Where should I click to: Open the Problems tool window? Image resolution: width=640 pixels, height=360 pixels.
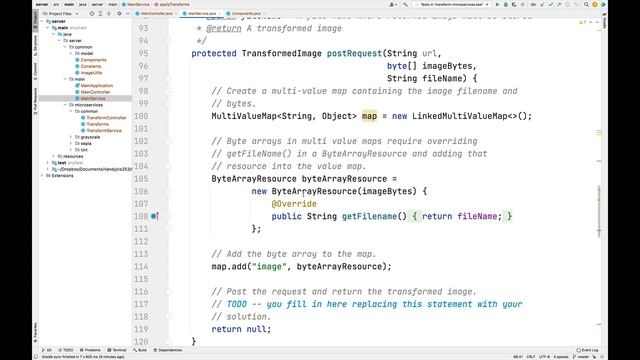tap(90, 350)
